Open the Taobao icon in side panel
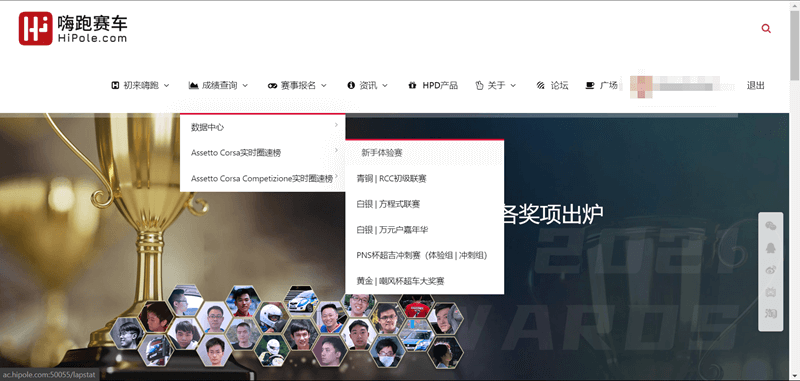Viewport: 800px width, 381px height. click(770, 313)
